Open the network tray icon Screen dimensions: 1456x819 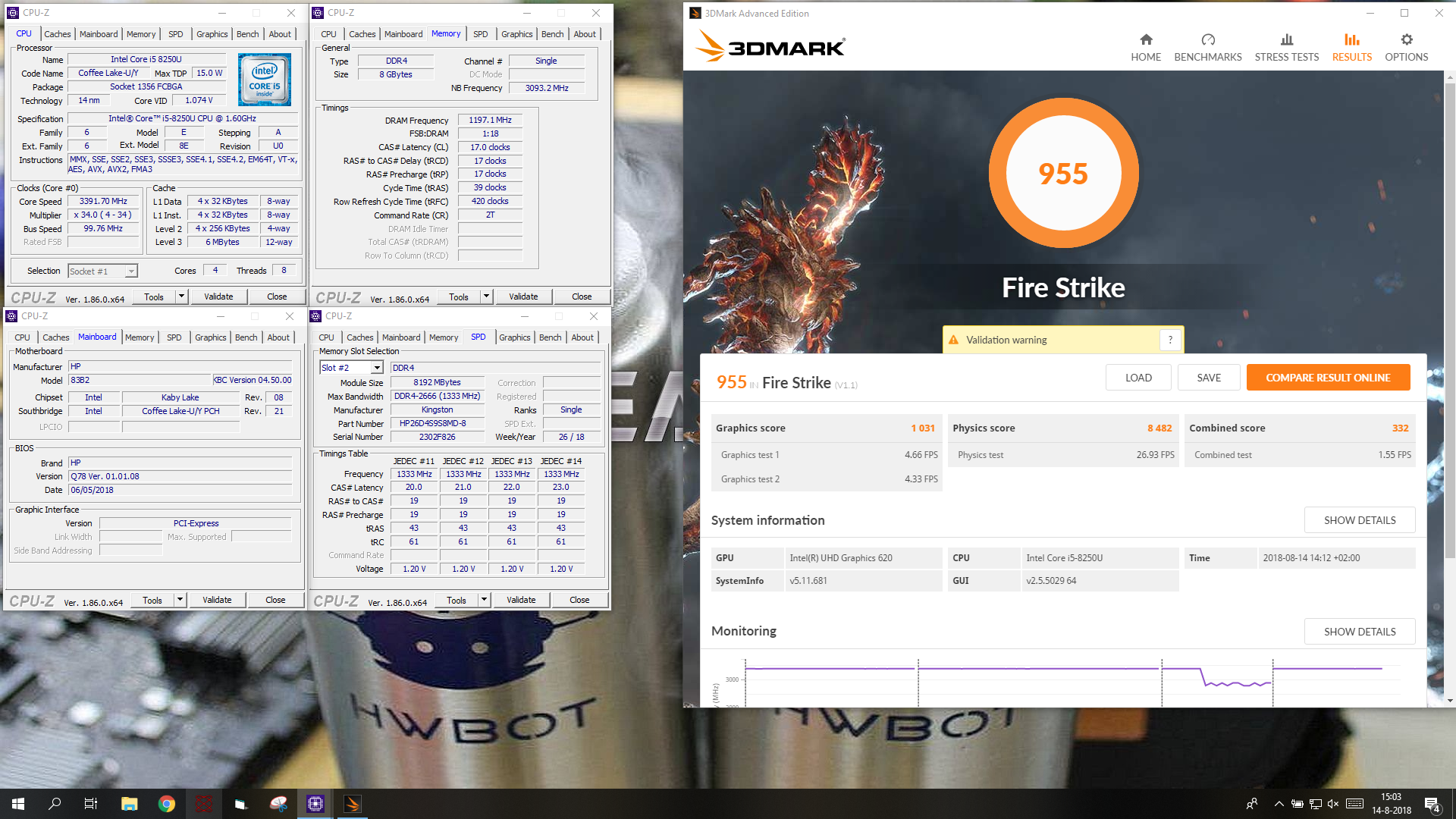tap(1316, 804)
